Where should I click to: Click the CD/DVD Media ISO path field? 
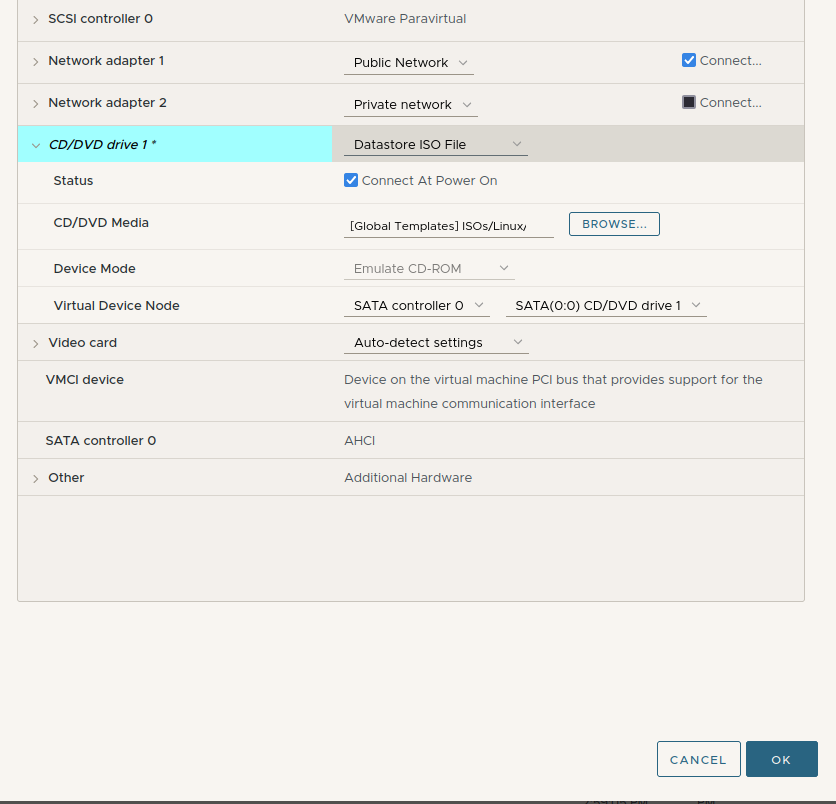447,227
